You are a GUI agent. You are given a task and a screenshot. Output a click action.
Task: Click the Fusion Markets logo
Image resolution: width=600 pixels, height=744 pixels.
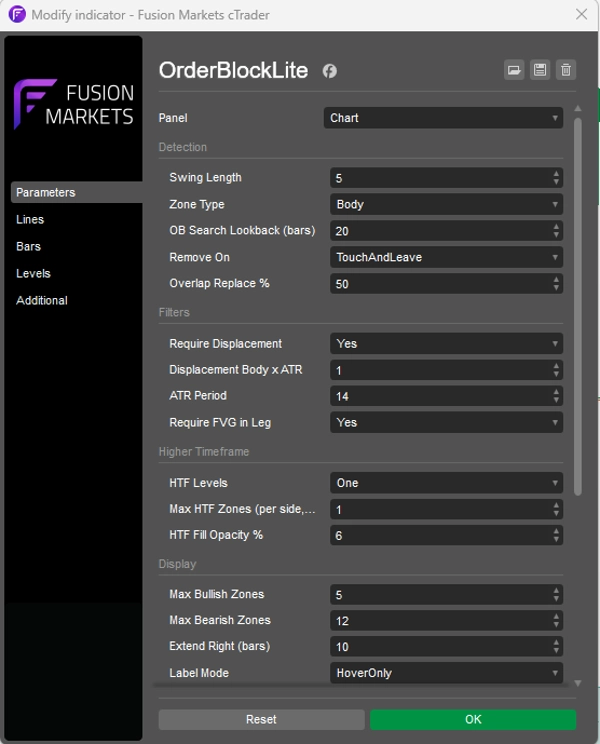[x=74, y=104]
